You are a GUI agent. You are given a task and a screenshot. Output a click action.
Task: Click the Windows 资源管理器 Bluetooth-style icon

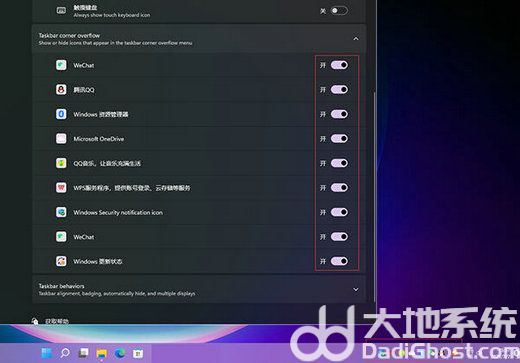(x=61, y=114)
